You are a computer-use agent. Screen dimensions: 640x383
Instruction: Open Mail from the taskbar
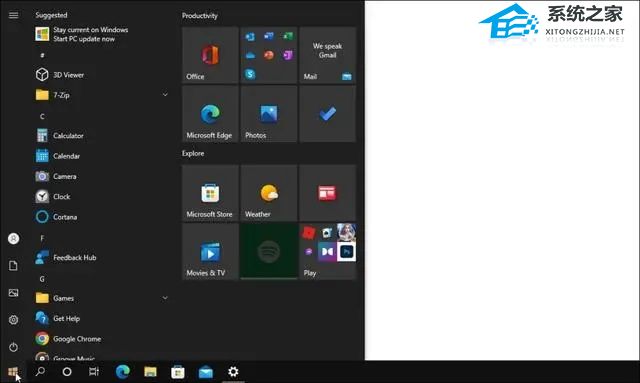pyautogui.click(x=206, y=372)
